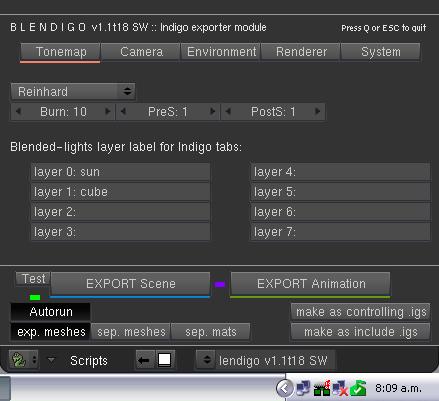Click the EXPORT Scene button
This screenshot has height=401, width=439.
point(130,284)
